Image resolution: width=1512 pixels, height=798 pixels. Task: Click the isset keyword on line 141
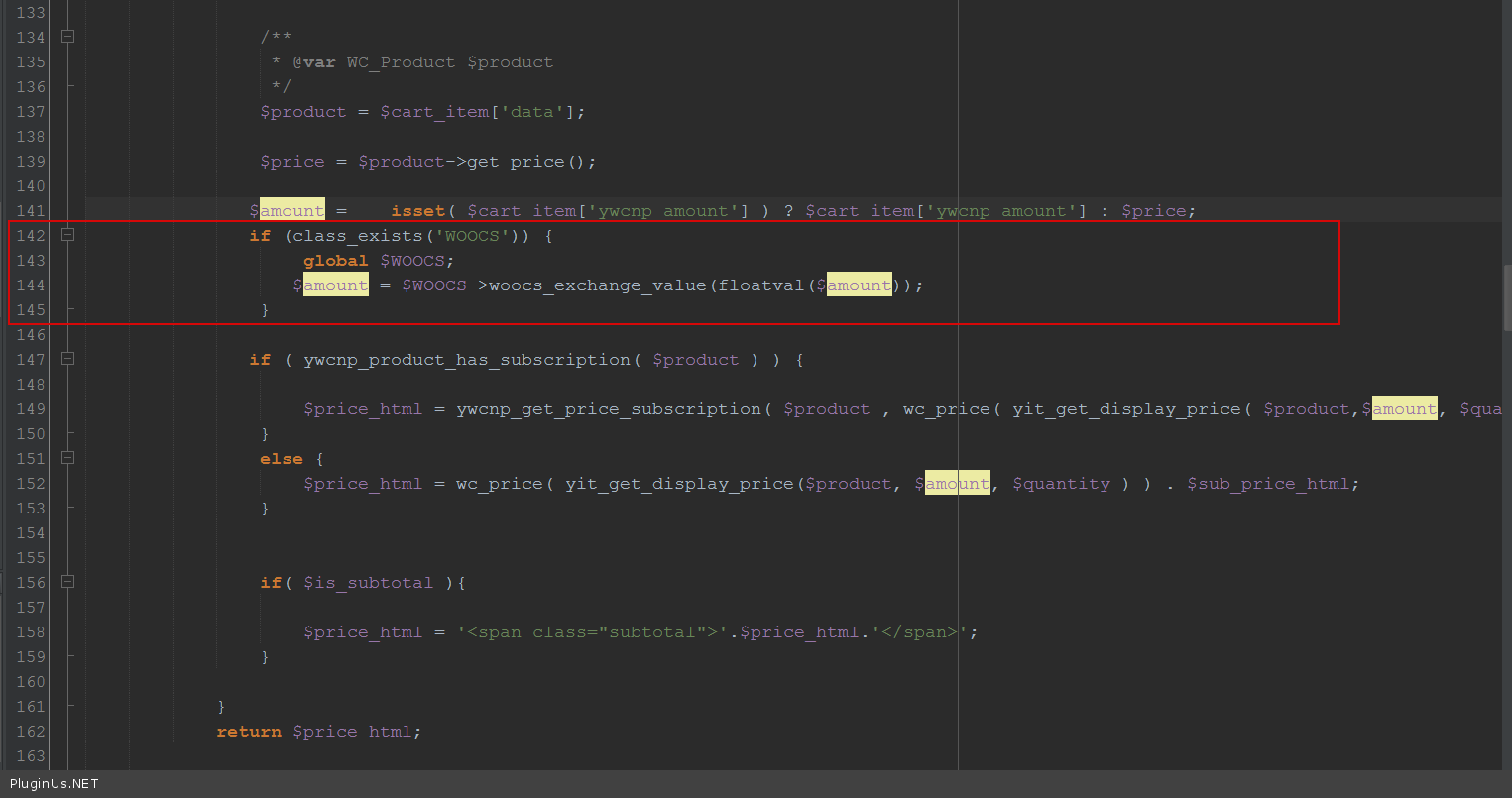point(417,211)
